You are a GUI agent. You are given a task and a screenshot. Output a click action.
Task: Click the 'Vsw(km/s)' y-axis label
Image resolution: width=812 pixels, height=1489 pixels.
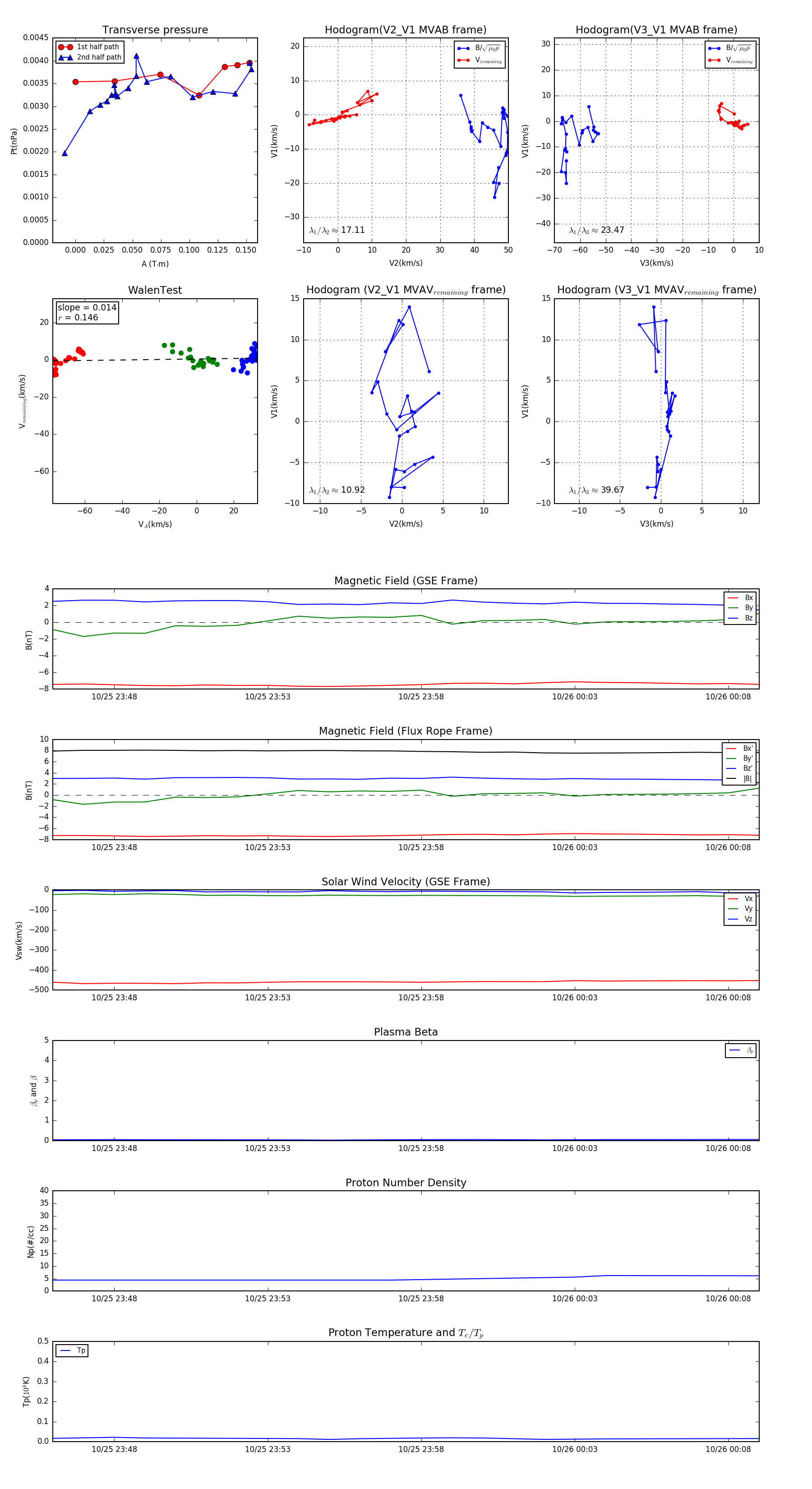tap(18, 940)
